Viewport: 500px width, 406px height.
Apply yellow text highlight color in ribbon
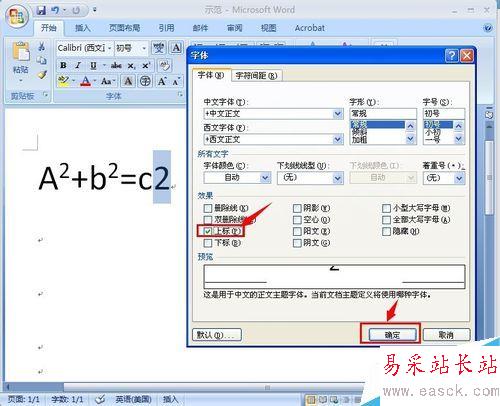[63, 81]
